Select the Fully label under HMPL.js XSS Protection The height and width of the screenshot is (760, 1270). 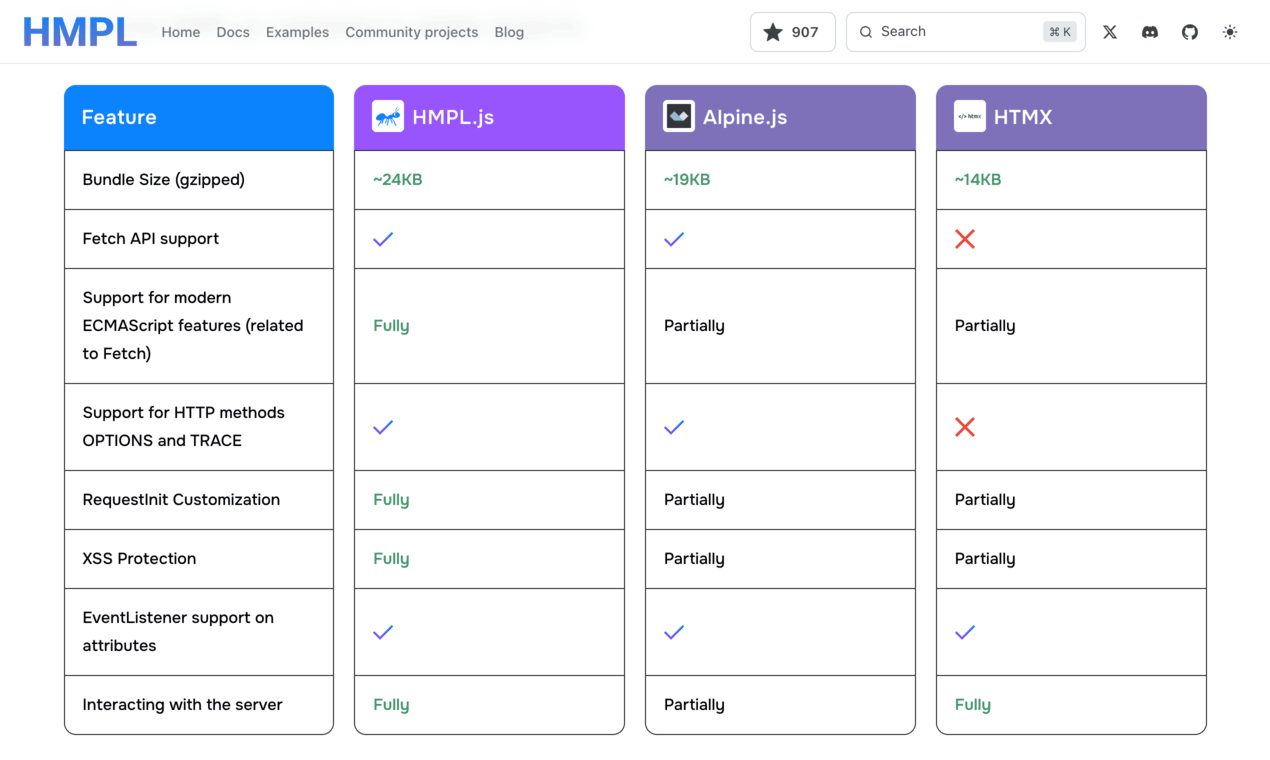click(x=391, y=558)
